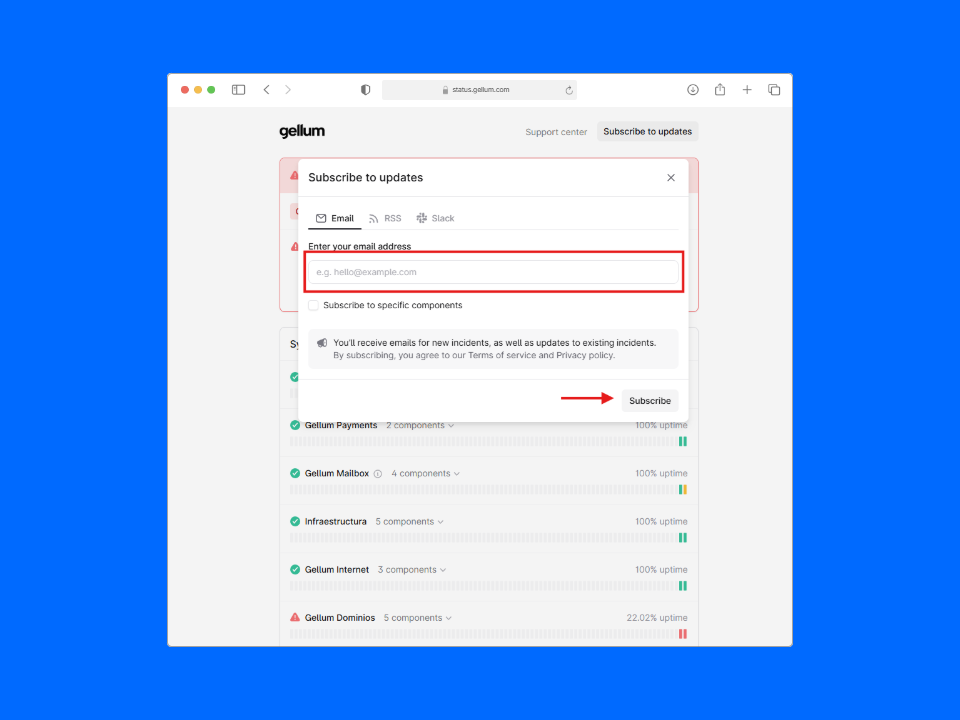Go forward with the browser forward arrow
Image resolution: width=960 pixels, height=720 pixels.
point(288,90)
